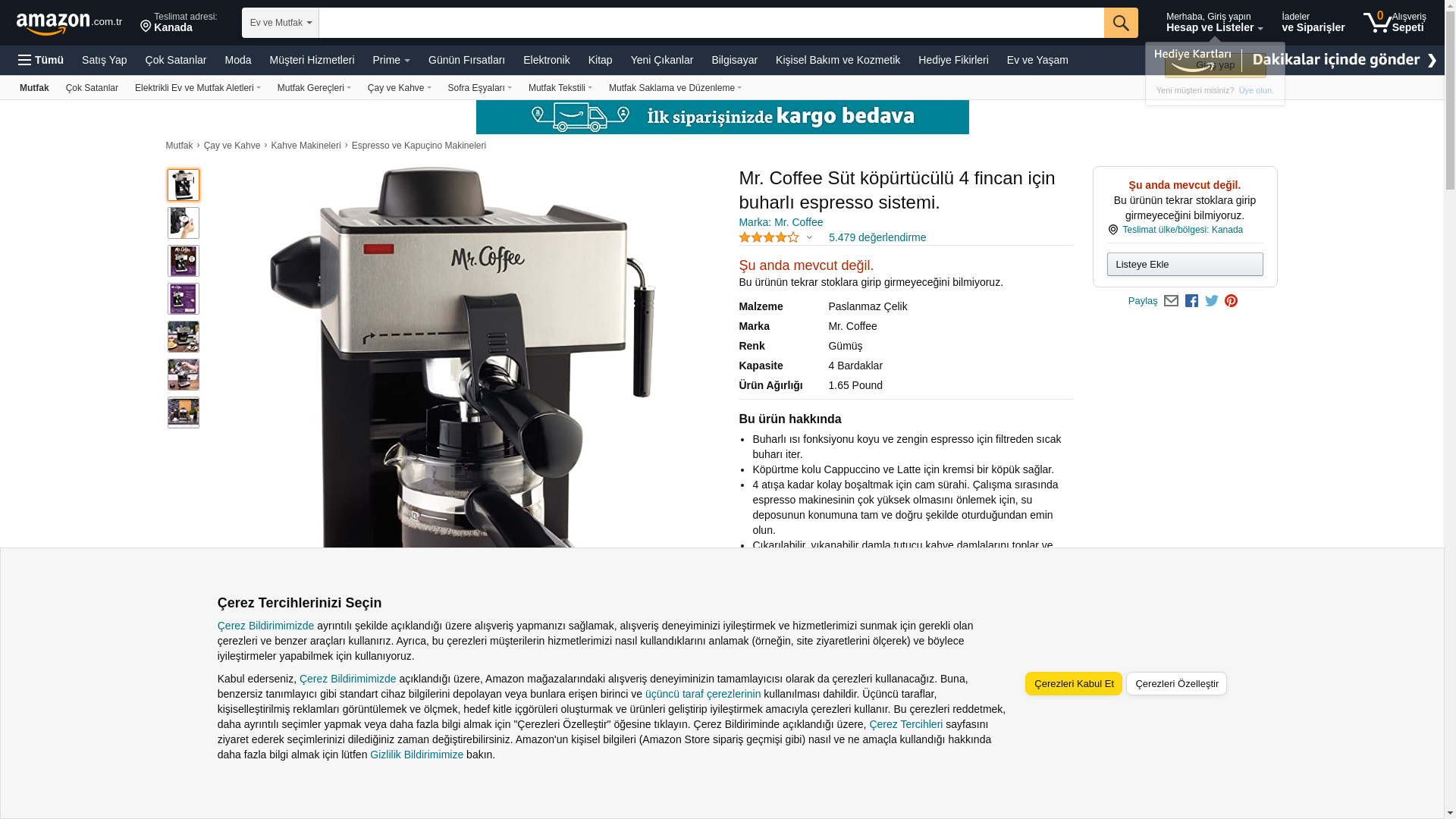Screen dimensions: 1456x819
Task: Share product on Facebook icon
Action: point(1191,301)
